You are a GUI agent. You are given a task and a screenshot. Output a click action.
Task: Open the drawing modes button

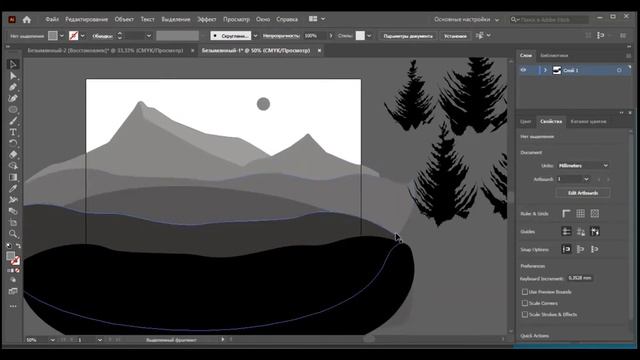pos(13,280)
